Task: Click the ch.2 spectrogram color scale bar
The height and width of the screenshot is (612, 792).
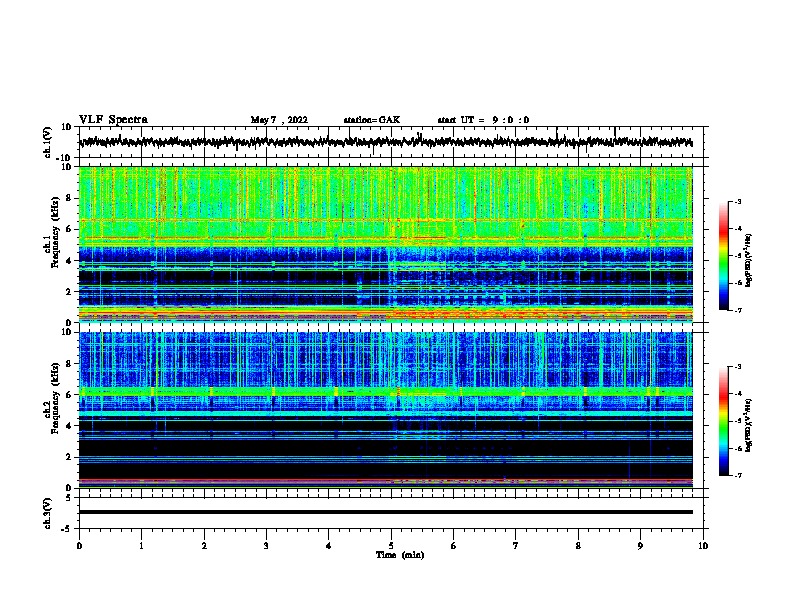Action: [x=724, y=421]
